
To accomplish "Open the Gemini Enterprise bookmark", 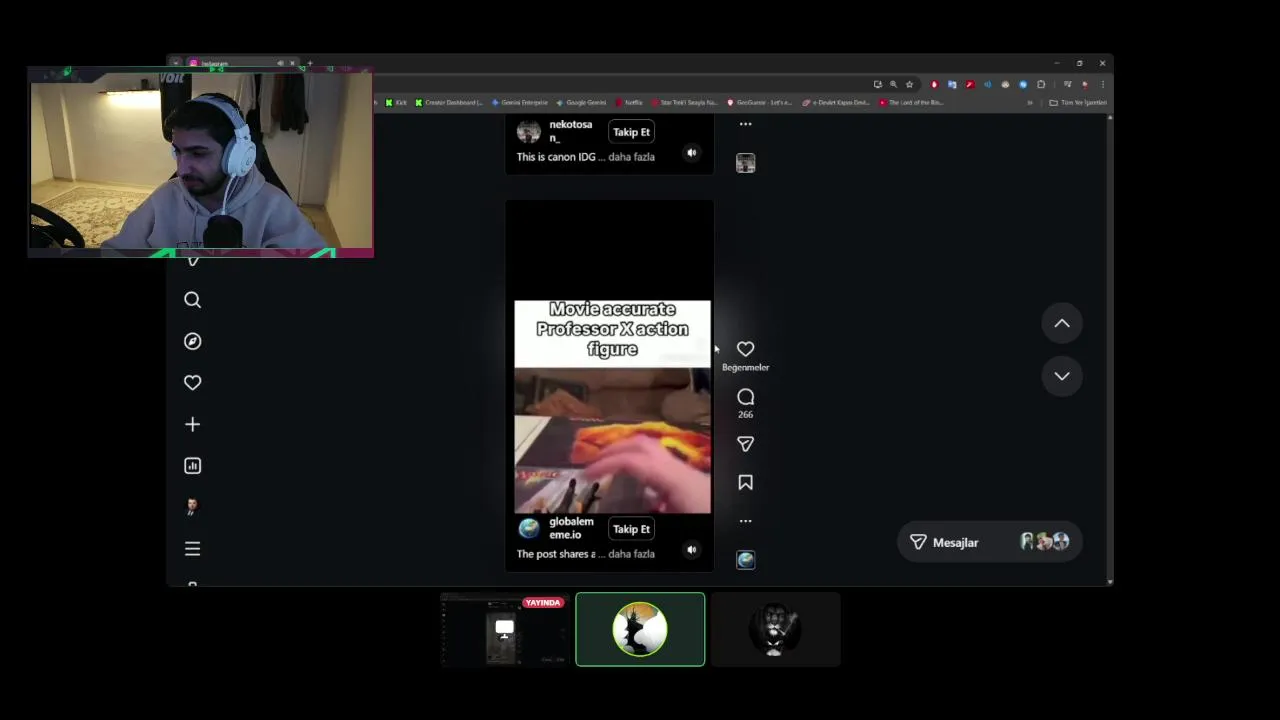I will click(x=520, y=102).
